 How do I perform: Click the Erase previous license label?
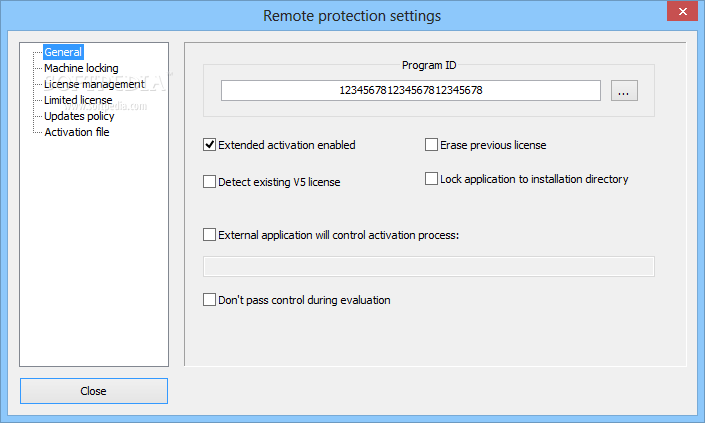point(493,145)
